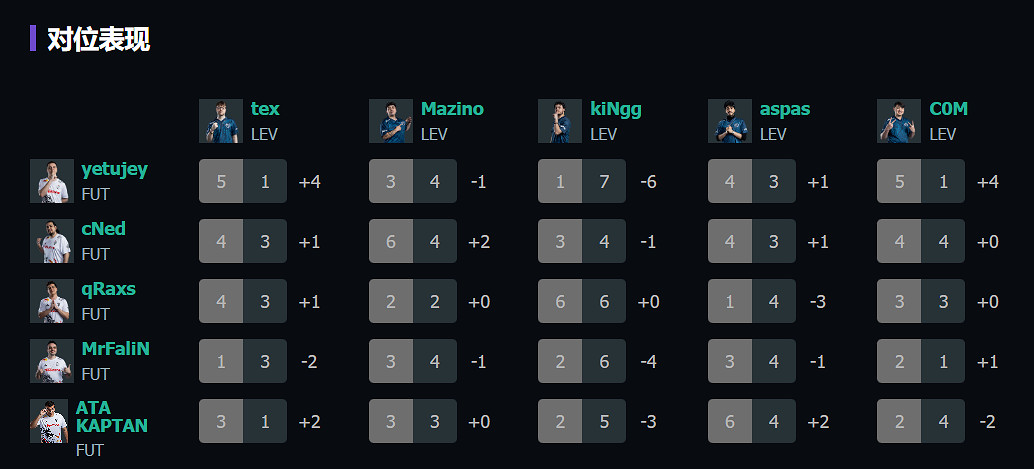
Task: Select C0M's avatar image
Action: click(899, 121)
